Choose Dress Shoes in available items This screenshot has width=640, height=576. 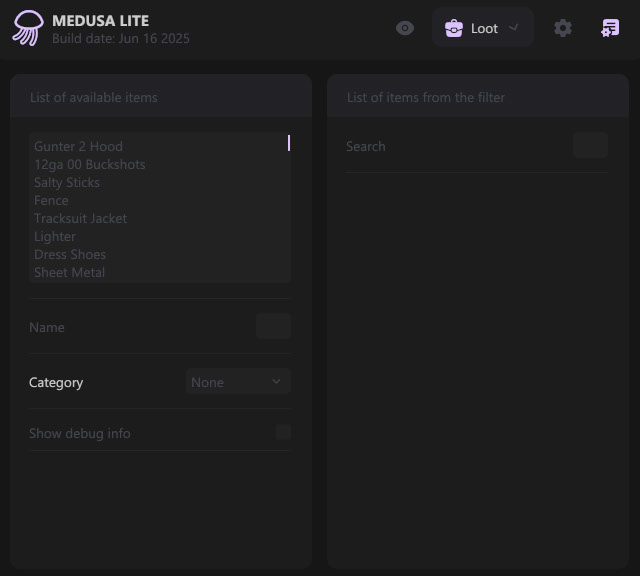[70, 254]
